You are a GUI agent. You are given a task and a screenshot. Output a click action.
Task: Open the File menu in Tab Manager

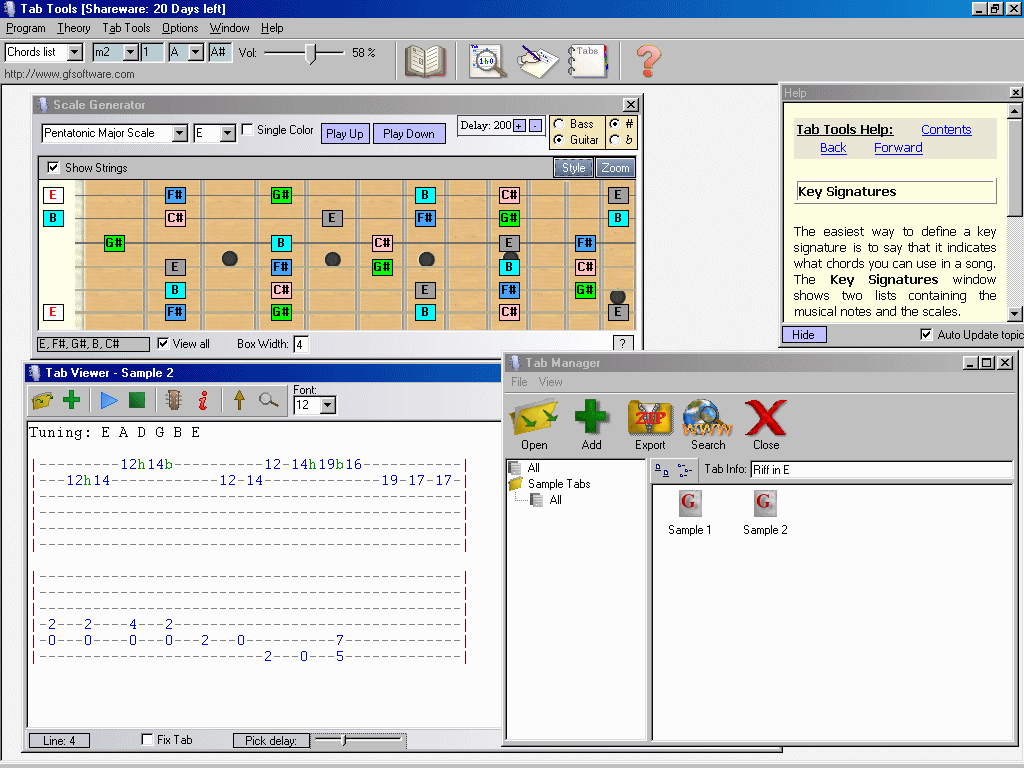coord(518,382)
